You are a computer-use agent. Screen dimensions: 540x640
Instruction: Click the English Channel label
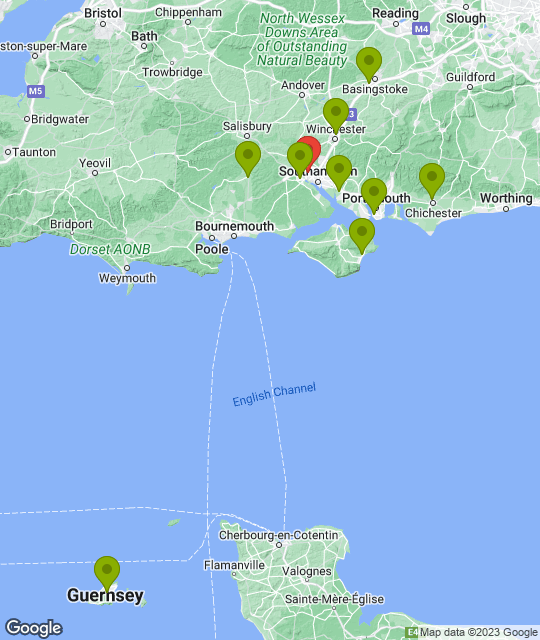(274, 394)
